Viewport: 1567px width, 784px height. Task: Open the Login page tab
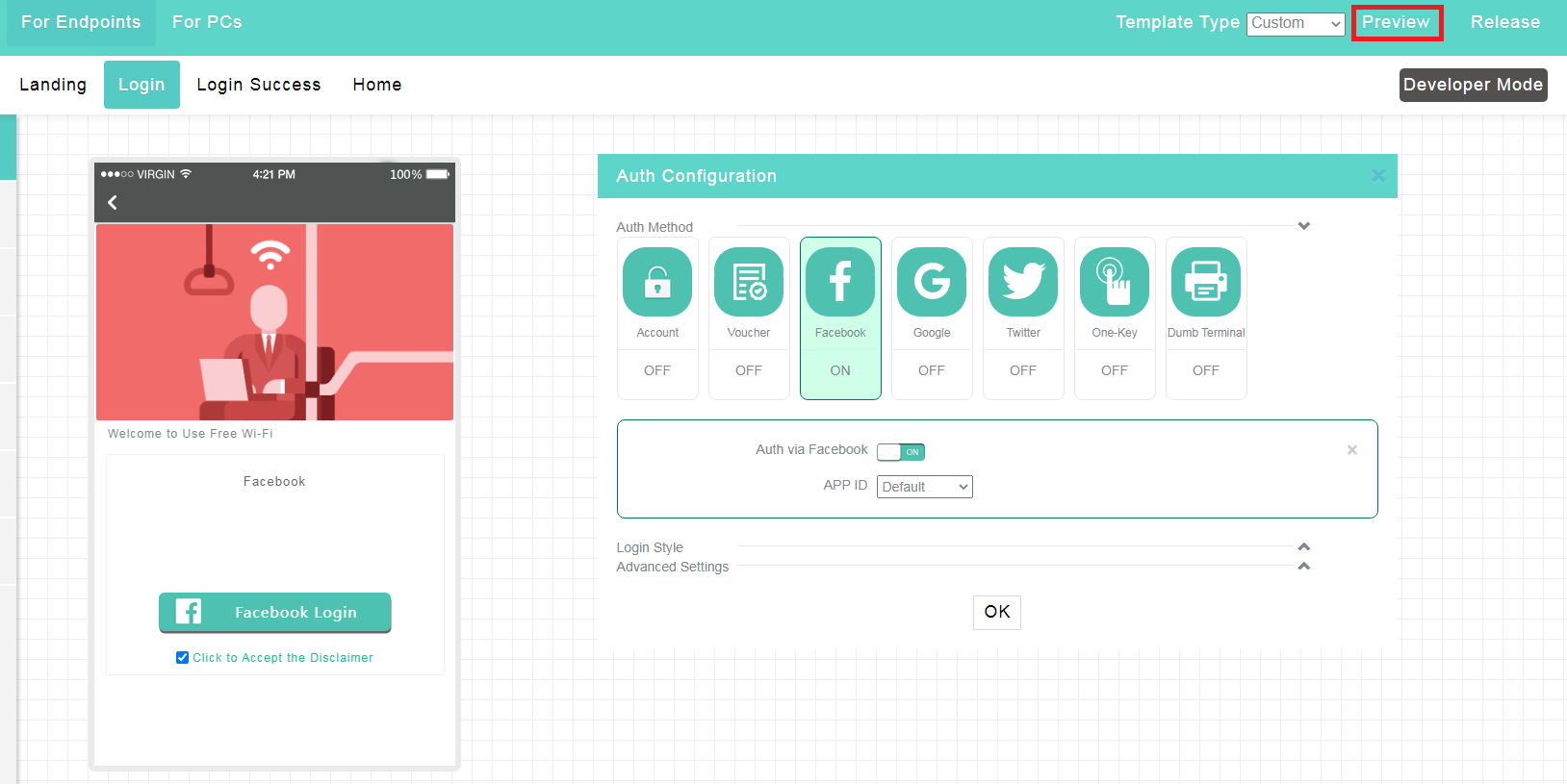(x=141, y=85)
